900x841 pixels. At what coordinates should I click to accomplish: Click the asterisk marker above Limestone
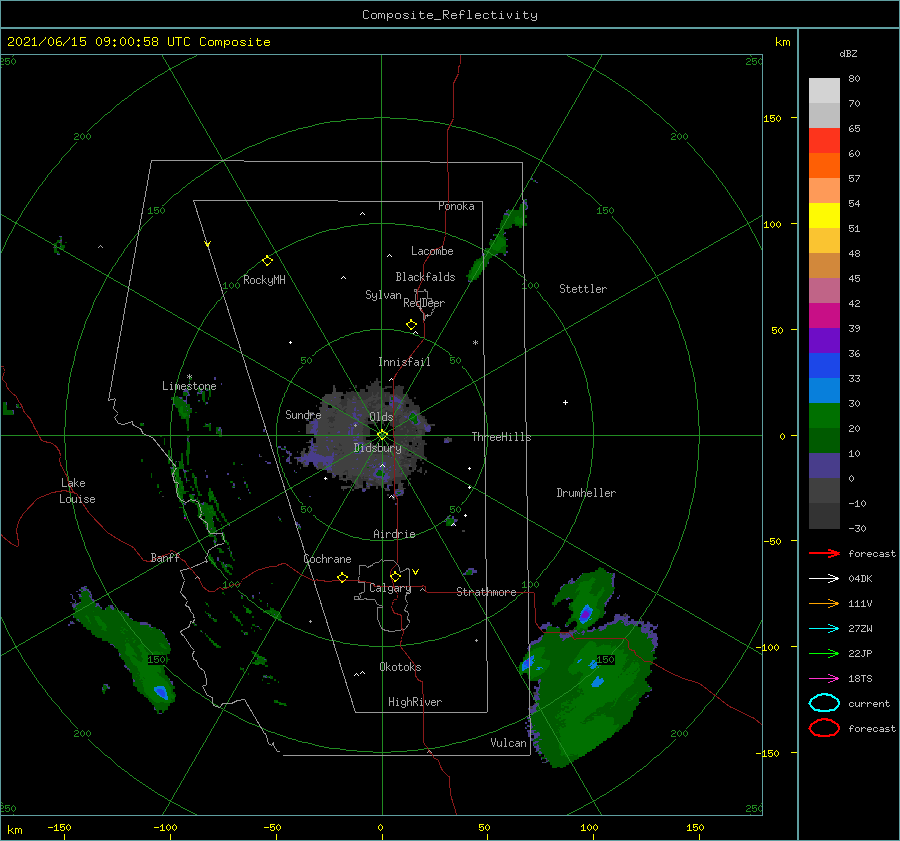(189, 377)
